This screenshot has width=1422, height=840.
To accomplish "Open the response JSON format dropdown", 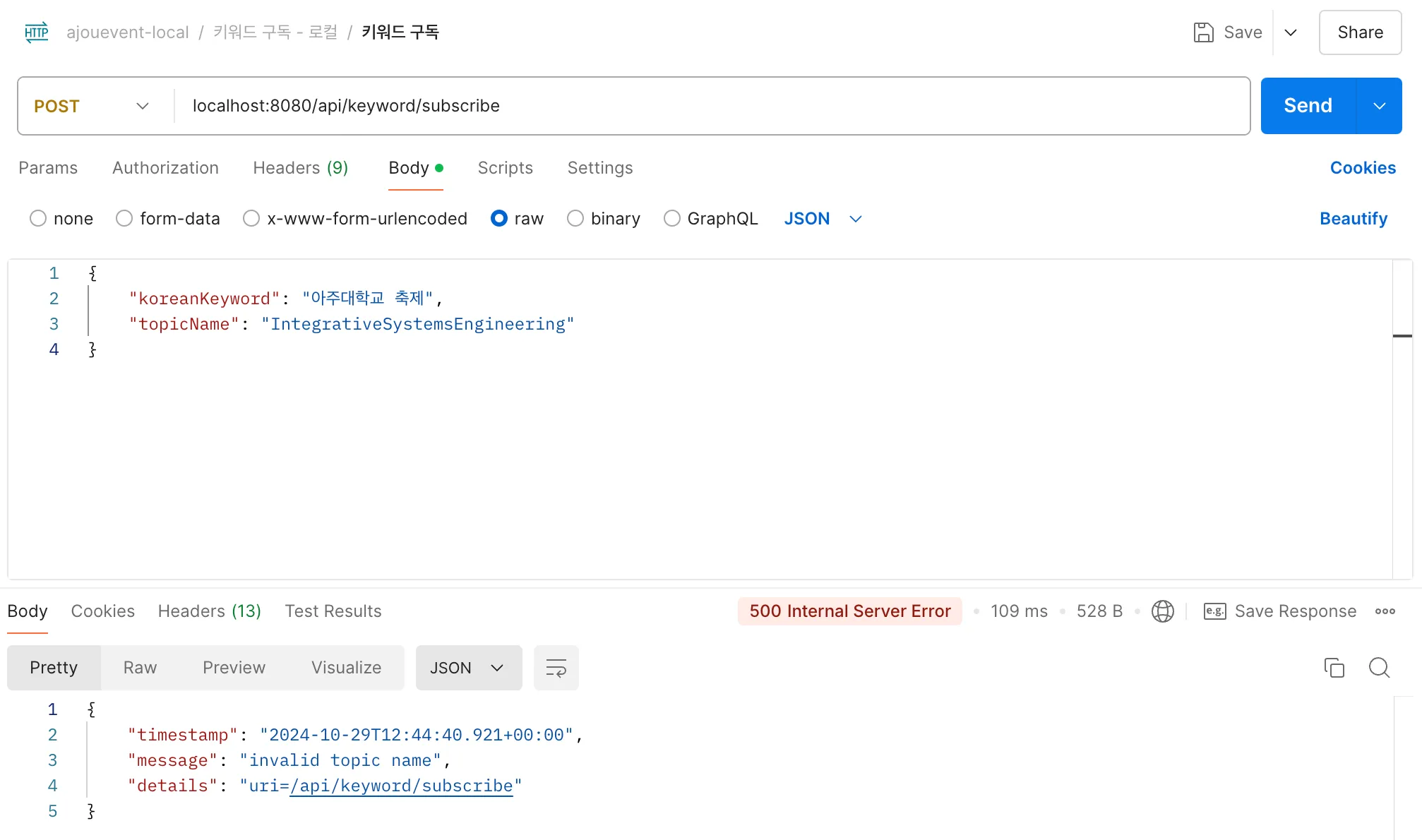I will 468,668.
